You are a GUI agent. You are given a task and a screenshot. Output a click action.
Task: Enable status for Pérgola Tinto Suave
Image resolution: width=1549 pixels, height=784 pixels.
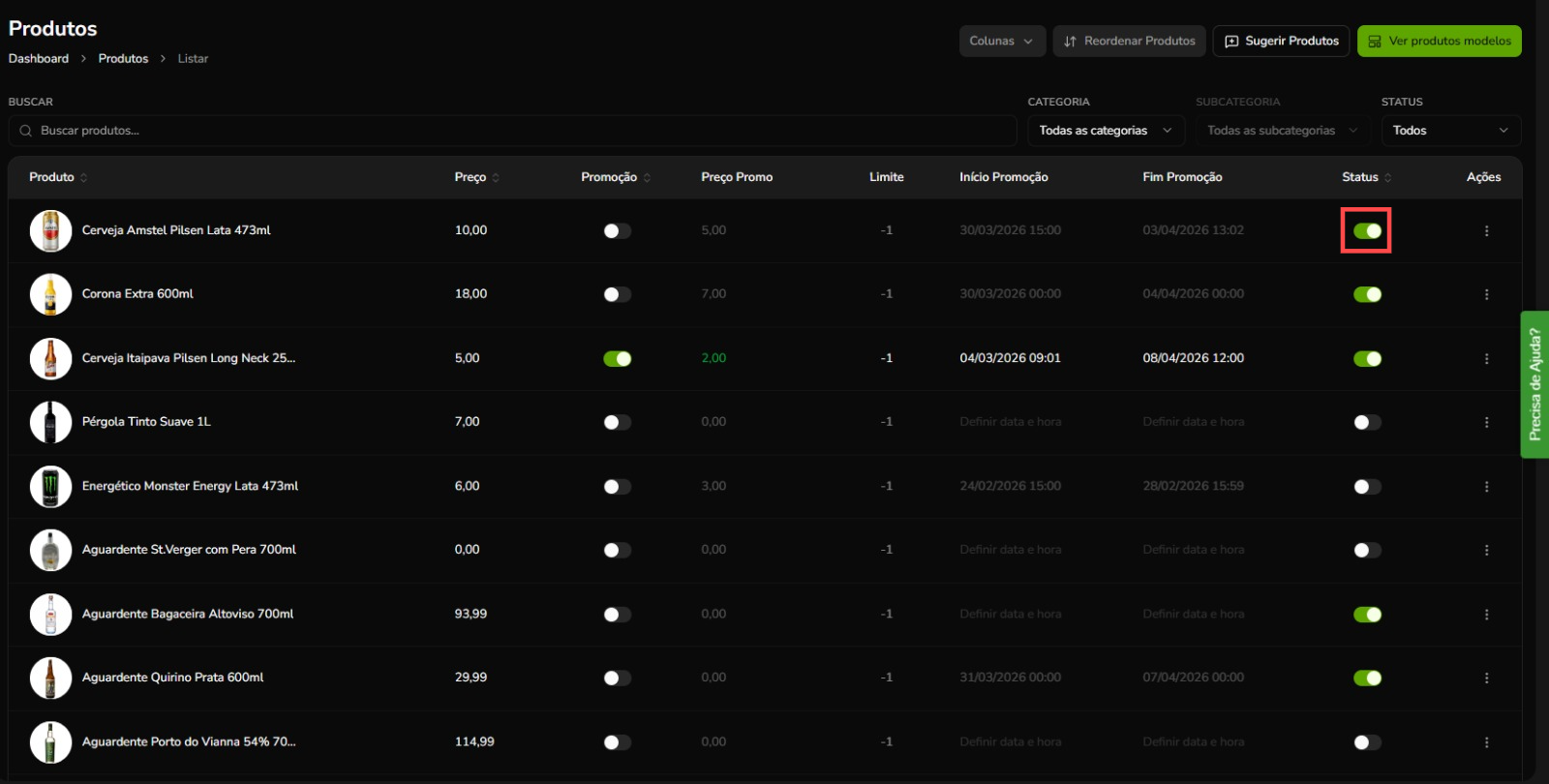pyautogui.click(x=1367, y=423)
